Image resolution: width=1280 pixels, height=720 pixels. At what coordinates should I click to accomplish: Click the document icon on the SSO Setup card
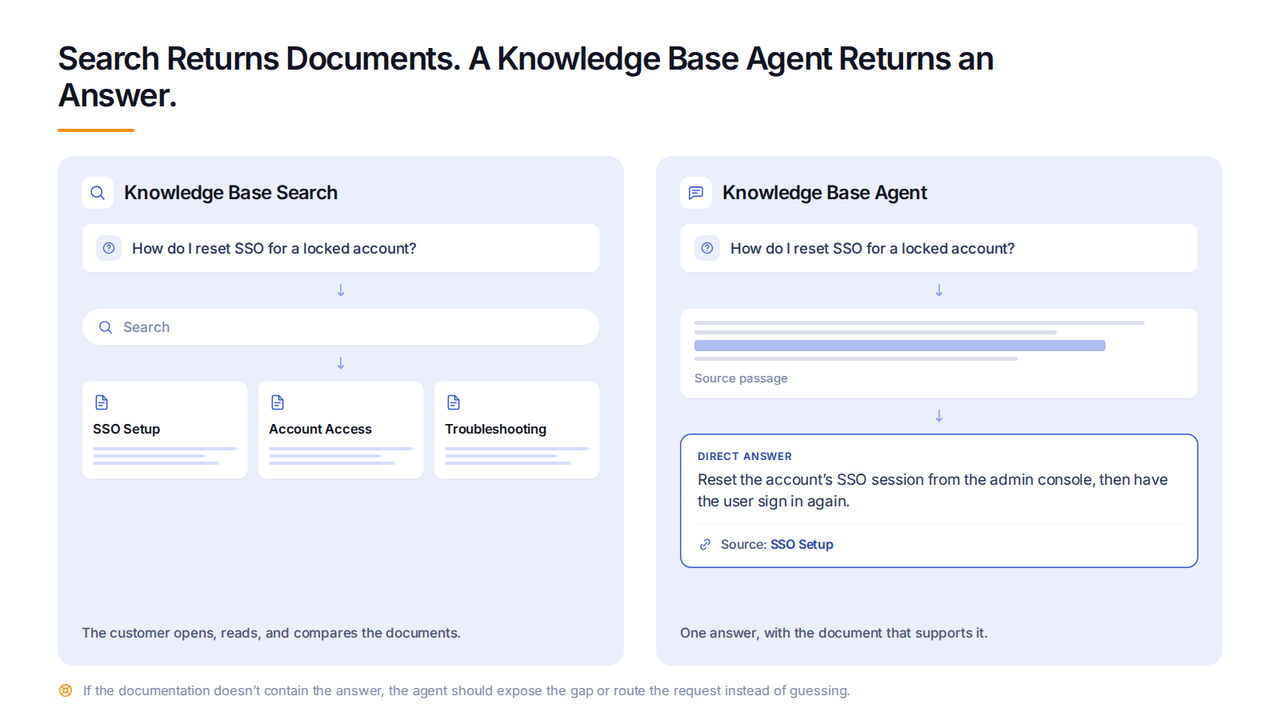101,402
